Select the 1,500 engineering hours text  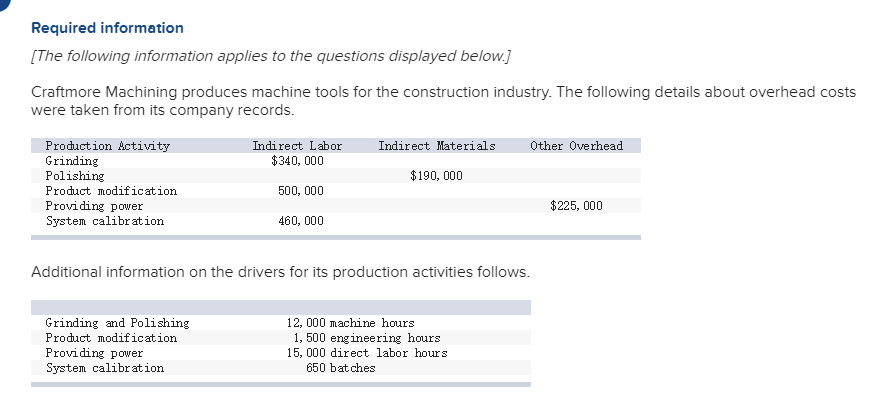(367, 338)
